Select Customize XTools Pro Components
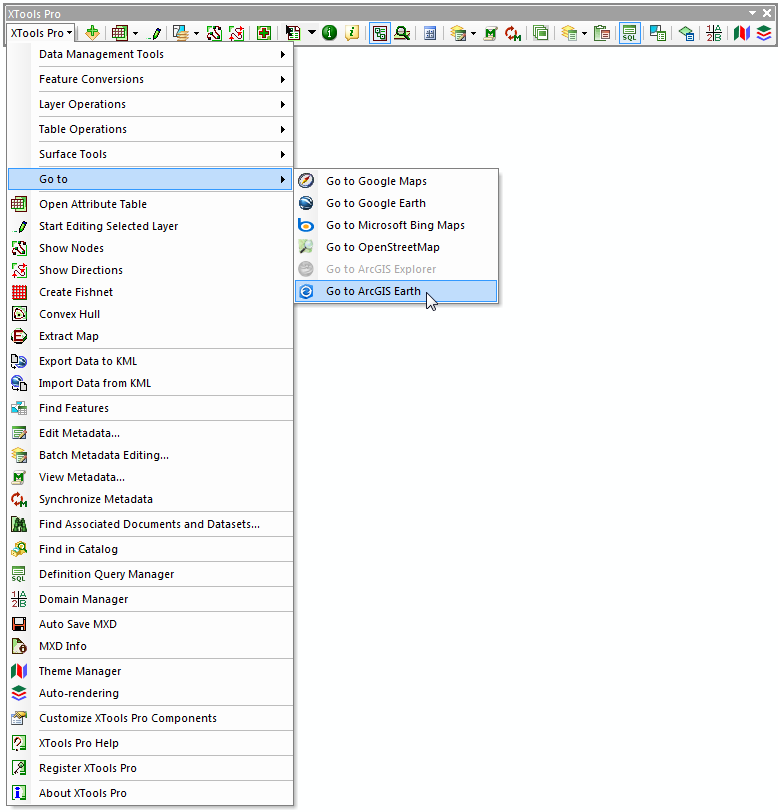 point(150,718)
